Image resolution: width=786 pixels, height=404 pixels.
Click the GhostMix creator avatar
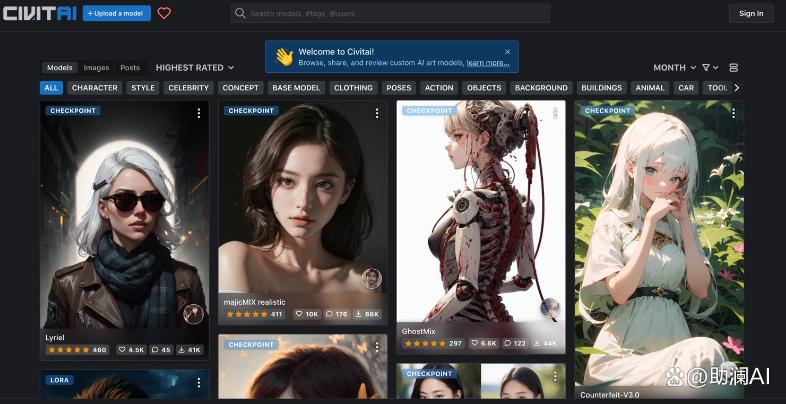pos(550,308)
